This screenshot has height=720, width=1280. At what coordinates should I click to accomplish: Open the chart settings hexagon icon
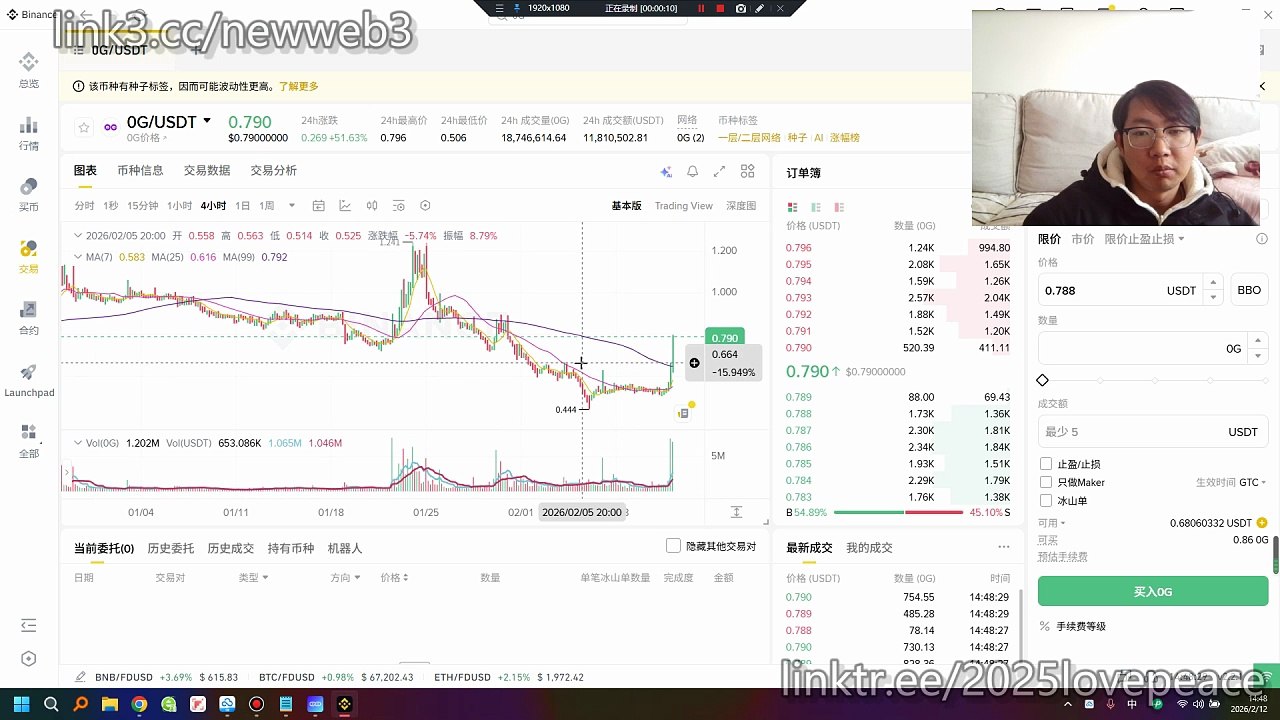[425, 206]
